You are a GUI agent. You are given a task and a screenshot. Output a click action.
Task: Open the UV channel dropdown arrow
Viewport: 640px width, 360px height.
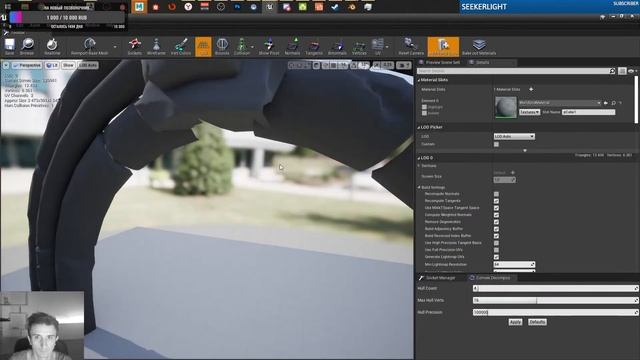point(387,47)
